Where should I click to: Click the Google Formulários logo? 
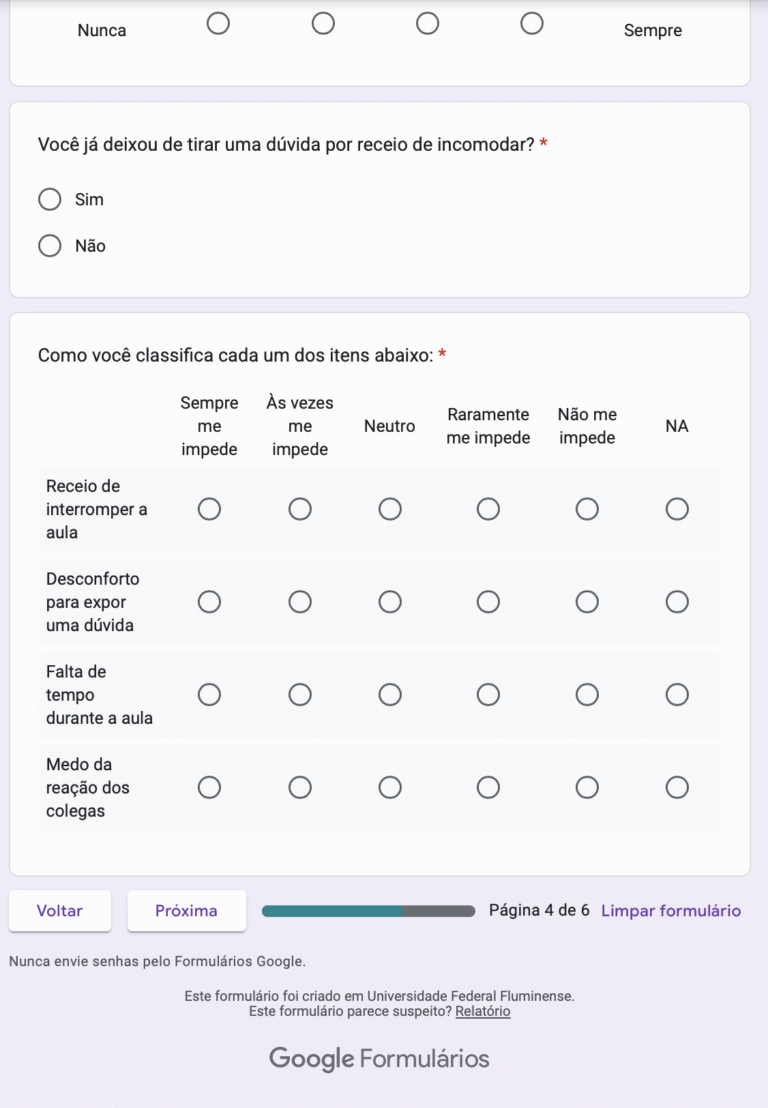tap(379, 1059)
